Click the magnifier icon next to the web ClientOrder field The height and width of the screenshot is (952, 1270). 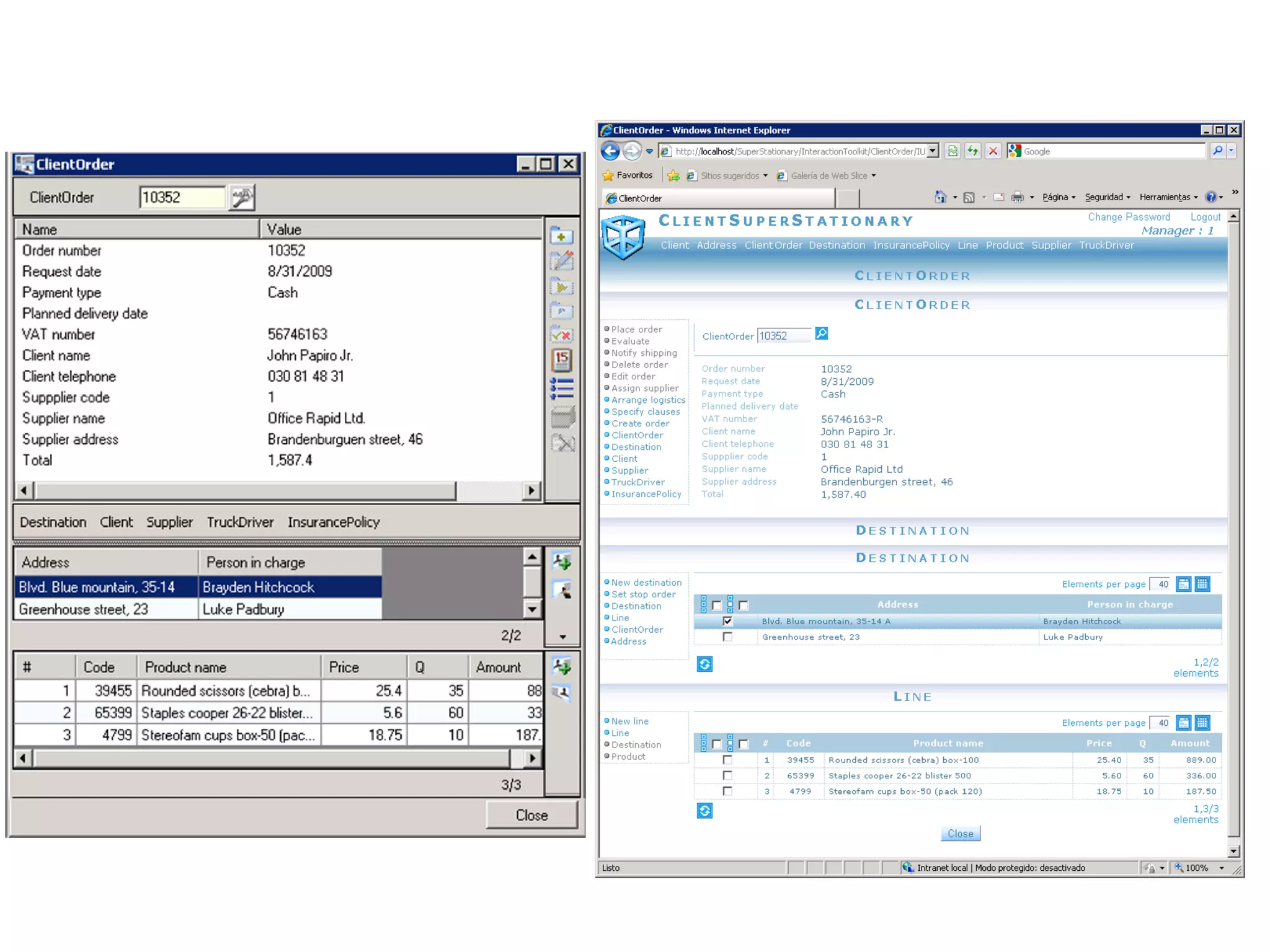pyautogui.click(x=822, y=334)
